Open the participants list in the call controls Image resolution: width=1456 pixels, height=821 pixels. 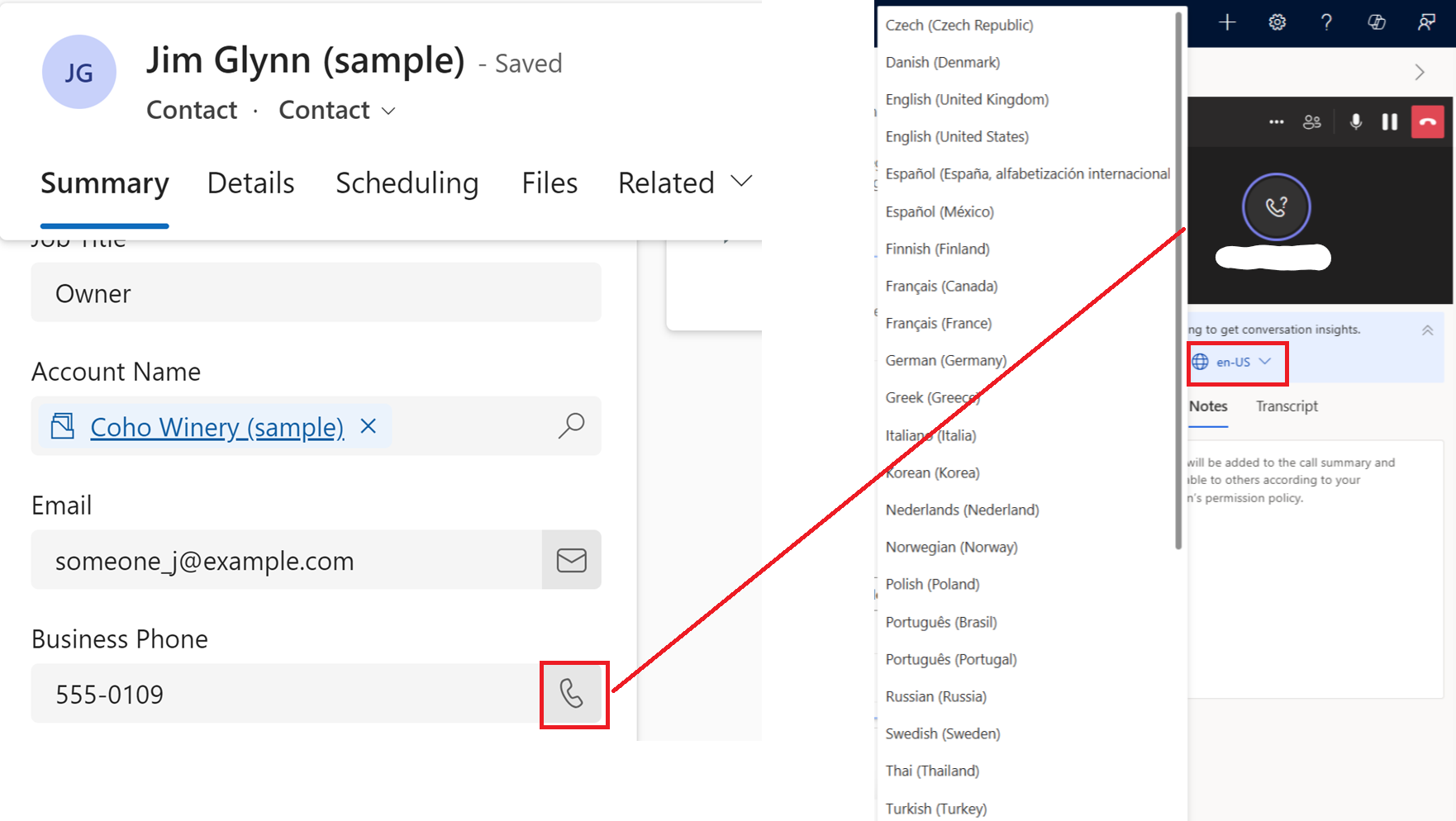[1313, 121]
